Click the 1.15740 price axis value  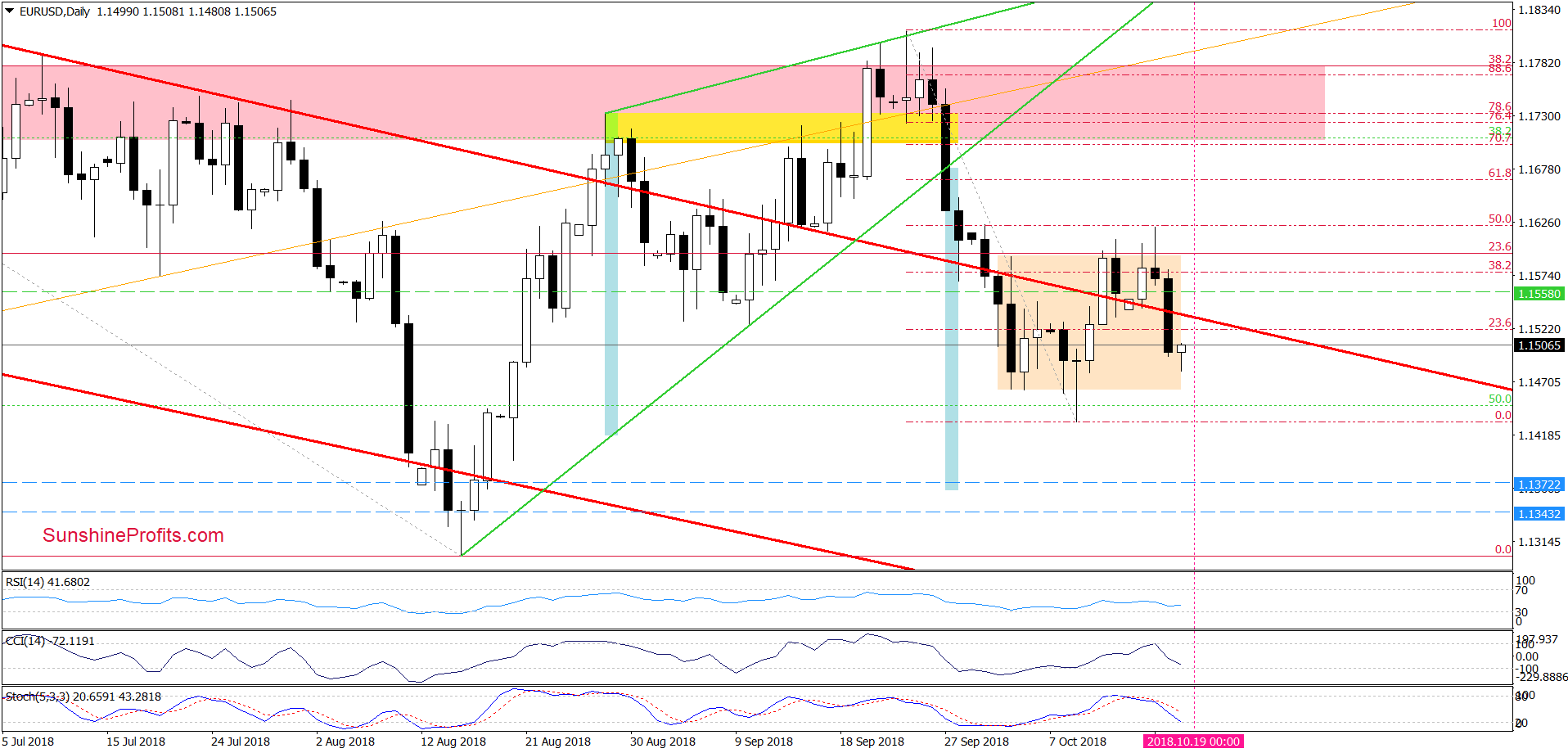point(1539,276)
